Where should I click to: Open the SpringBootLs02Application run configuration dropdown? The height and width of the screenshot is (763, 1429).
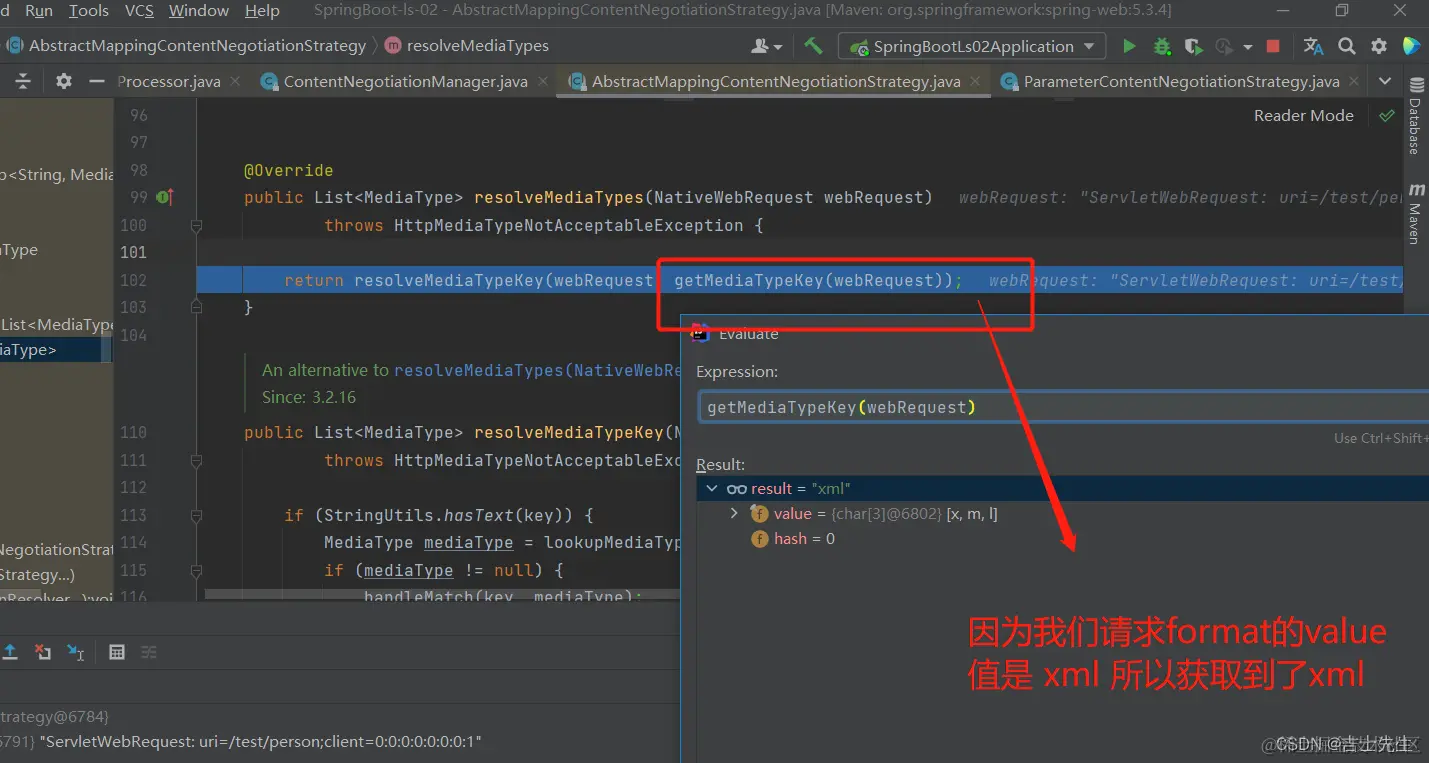click(973, 46)
